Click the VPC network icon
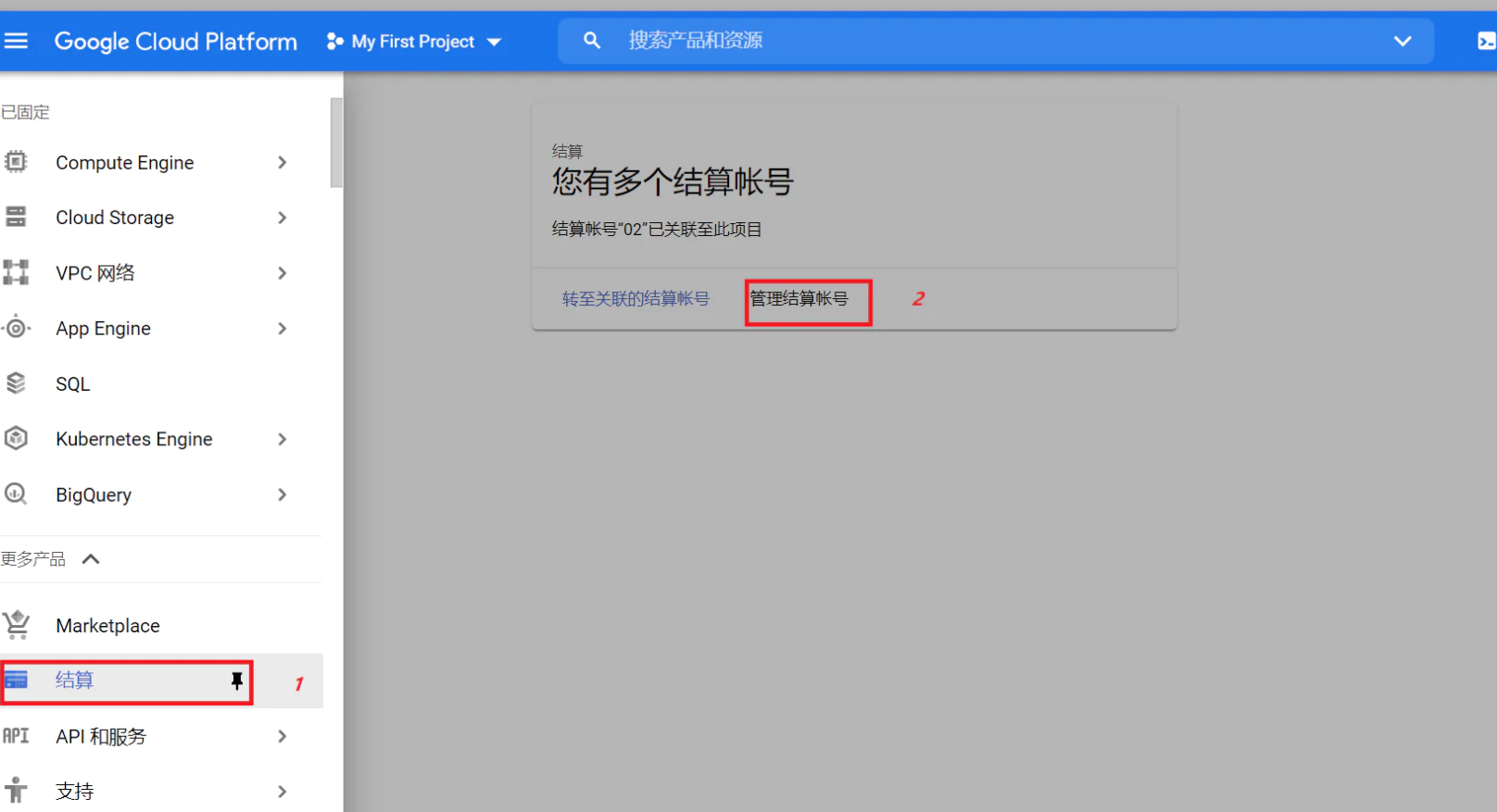This screenshot has width=1497, height=812. click(16, 272)
